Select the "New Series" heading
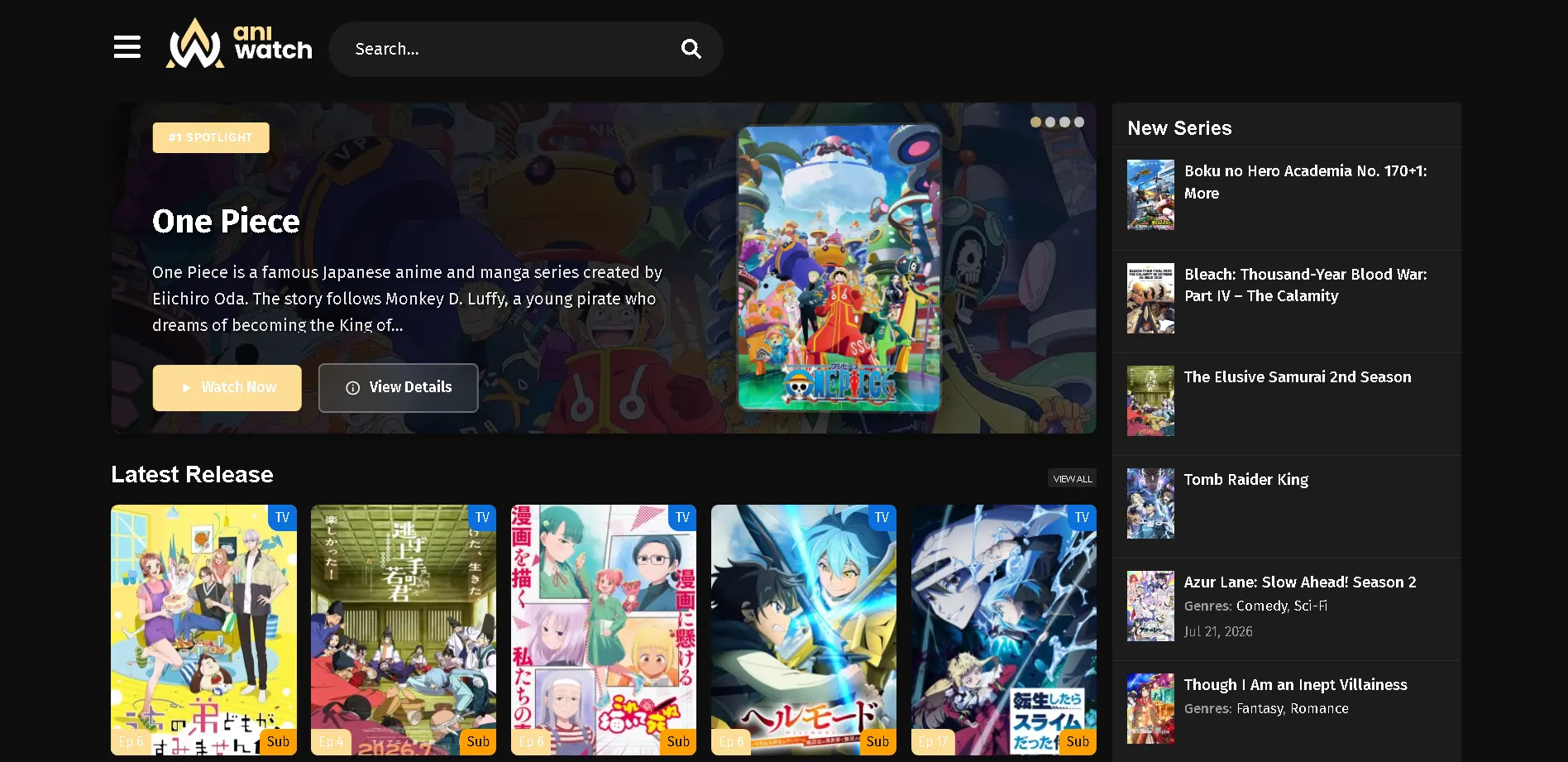Viewport: 1568px width, 762px height. tap(1179, 128)
